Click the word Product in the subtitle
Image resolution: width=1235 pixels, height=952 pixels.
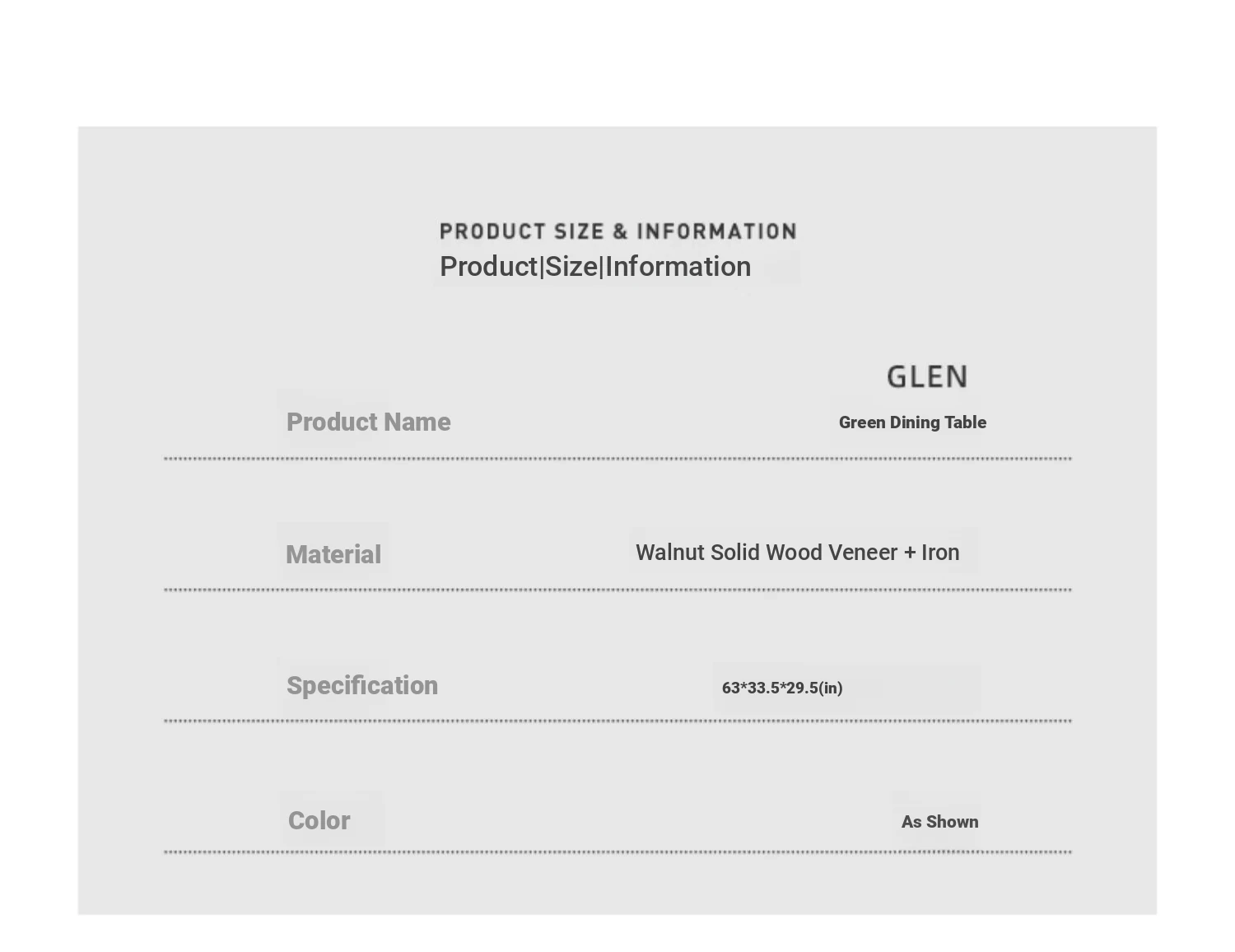point(489,267)
